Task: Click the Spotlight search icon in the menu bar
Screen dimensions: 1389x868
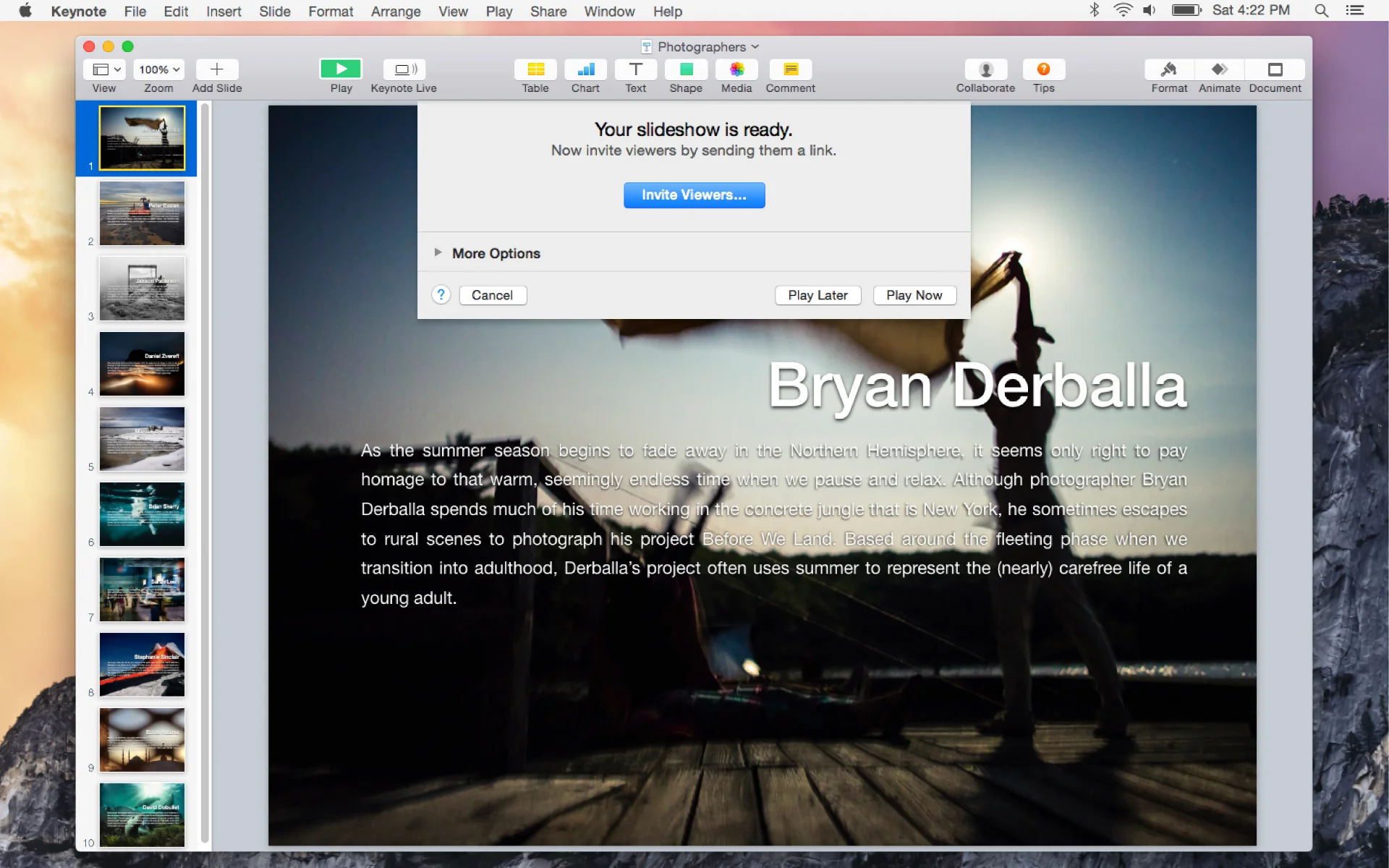Action: point(1321,11)
